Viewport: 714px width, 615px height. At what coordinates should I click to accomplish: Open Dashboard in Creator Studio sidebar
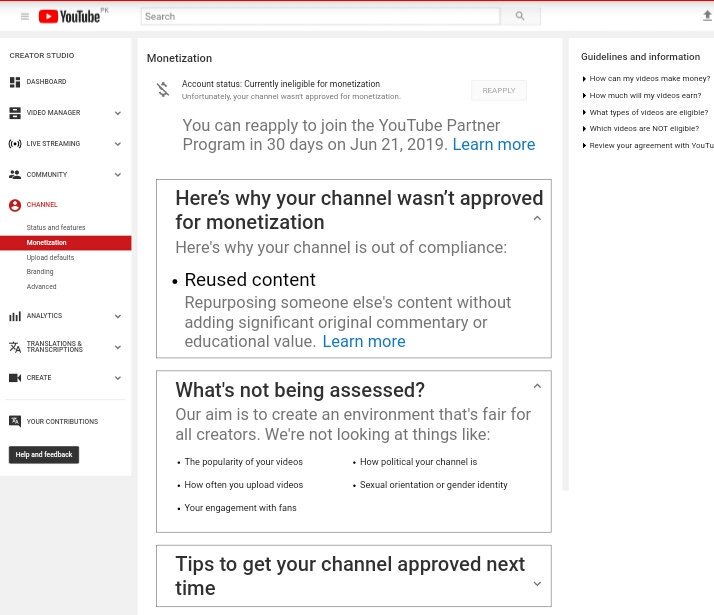click(46, 81)
